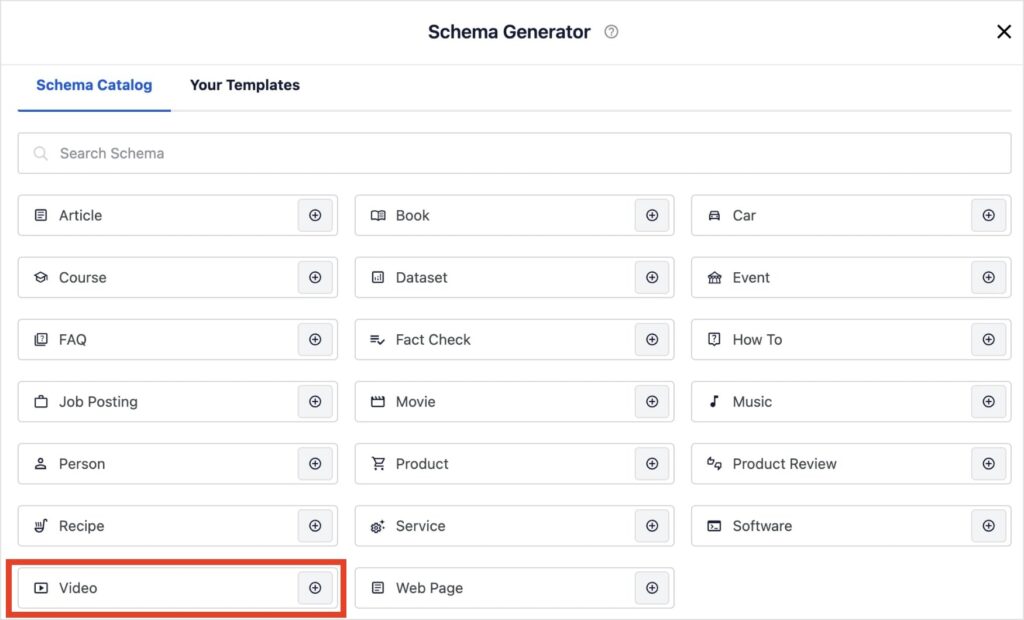Add the Software schema via plus icon
Image resolution: width=1024 pixels, height=620 pixels.
click(988, 526)
